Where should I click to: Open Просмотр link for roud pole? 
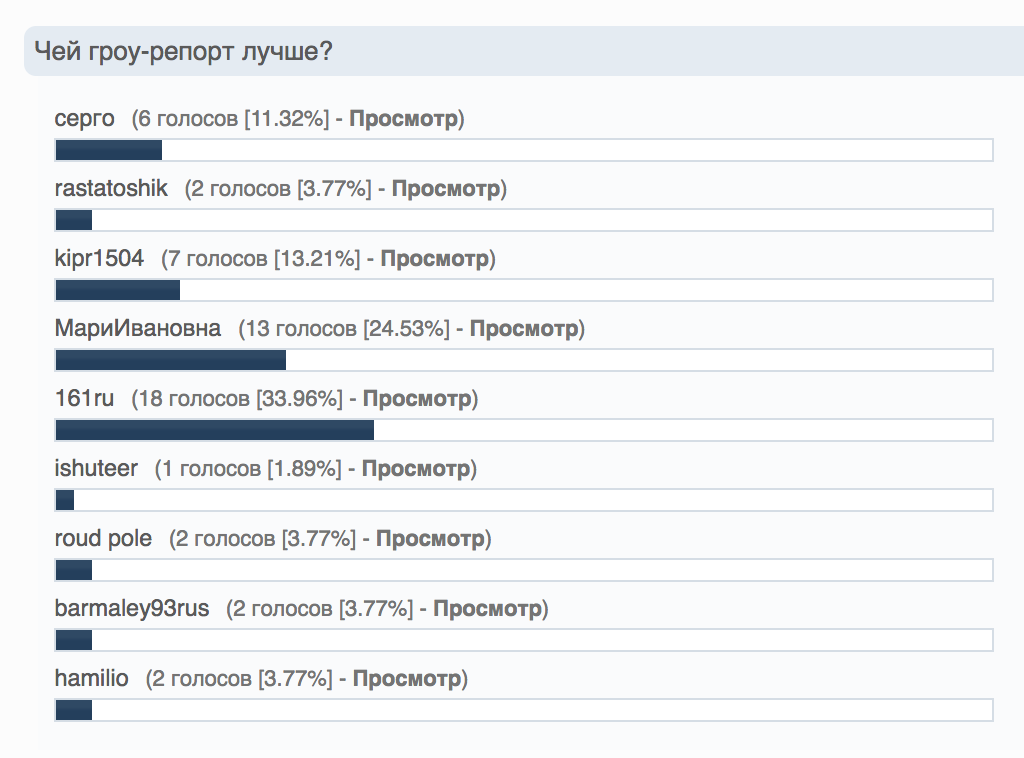430,538
